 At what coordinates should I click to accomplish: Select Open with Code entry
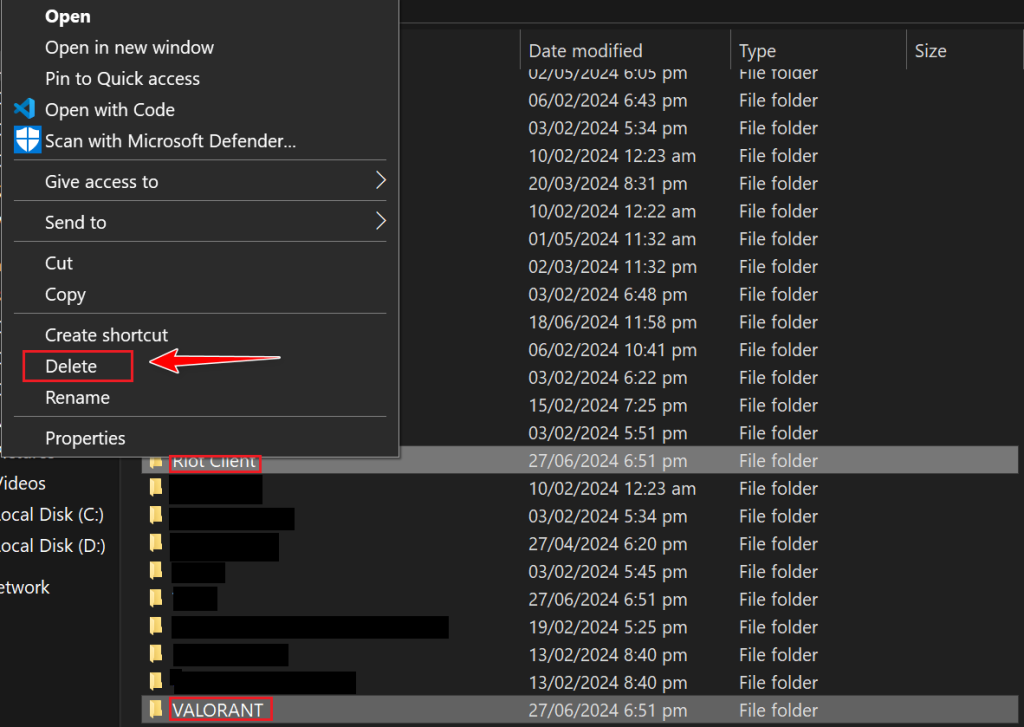tap(110, 110)
